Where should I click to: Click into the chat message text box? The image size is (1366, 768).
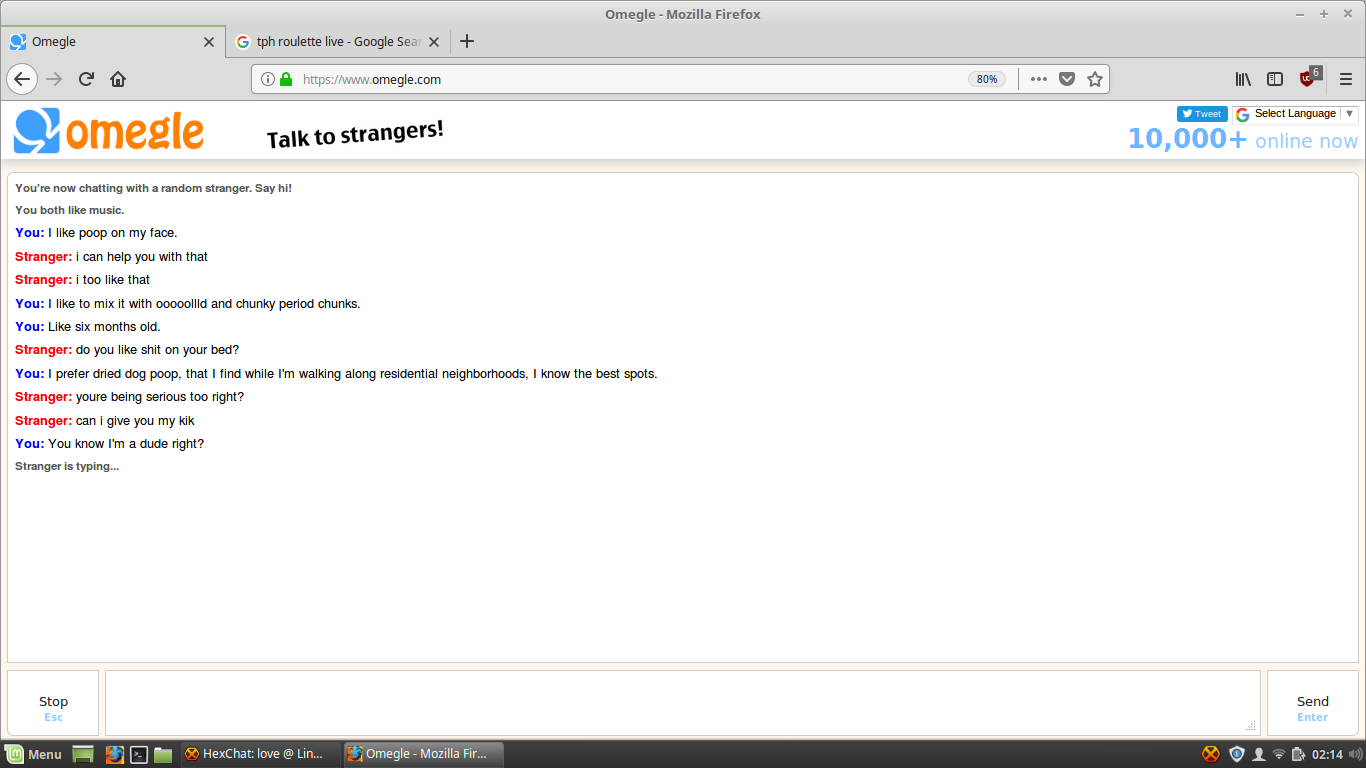(682, 703)
